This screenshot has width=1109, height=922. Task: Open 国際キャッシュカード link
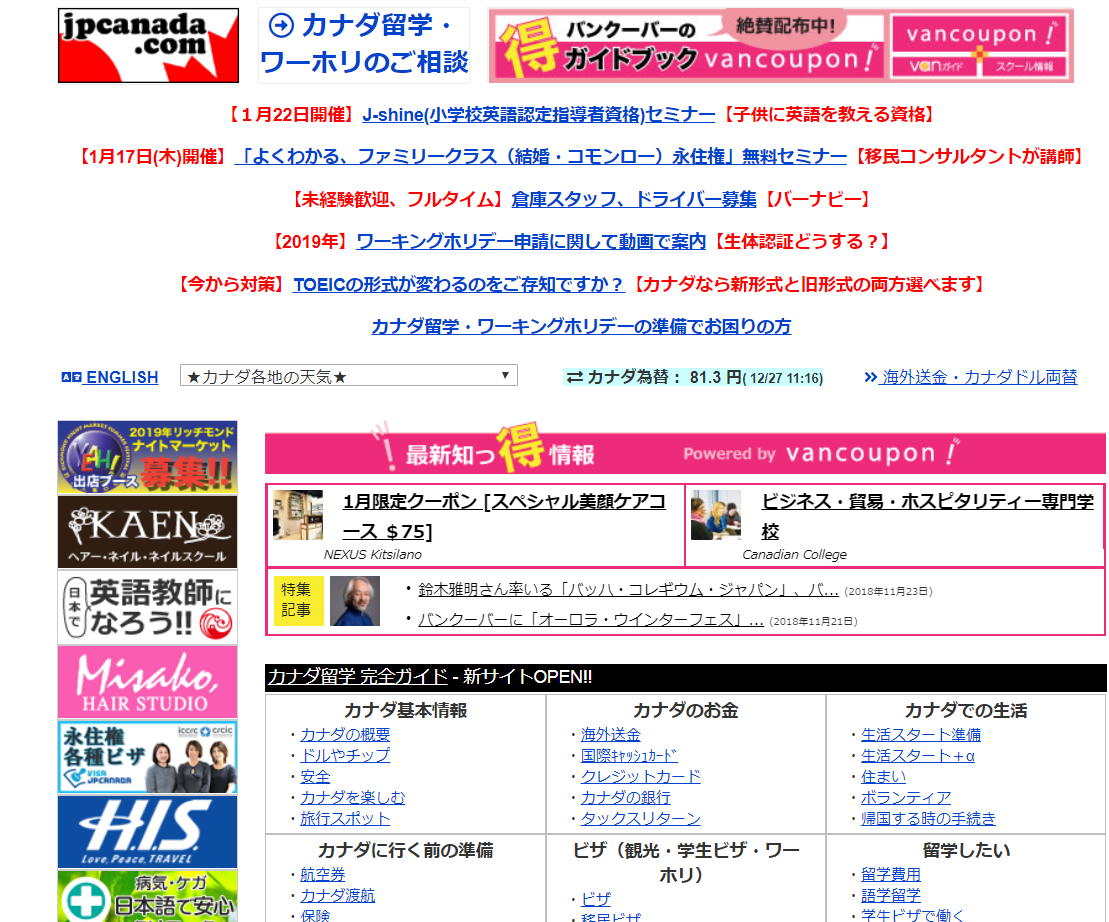click(x=629, y=755)
